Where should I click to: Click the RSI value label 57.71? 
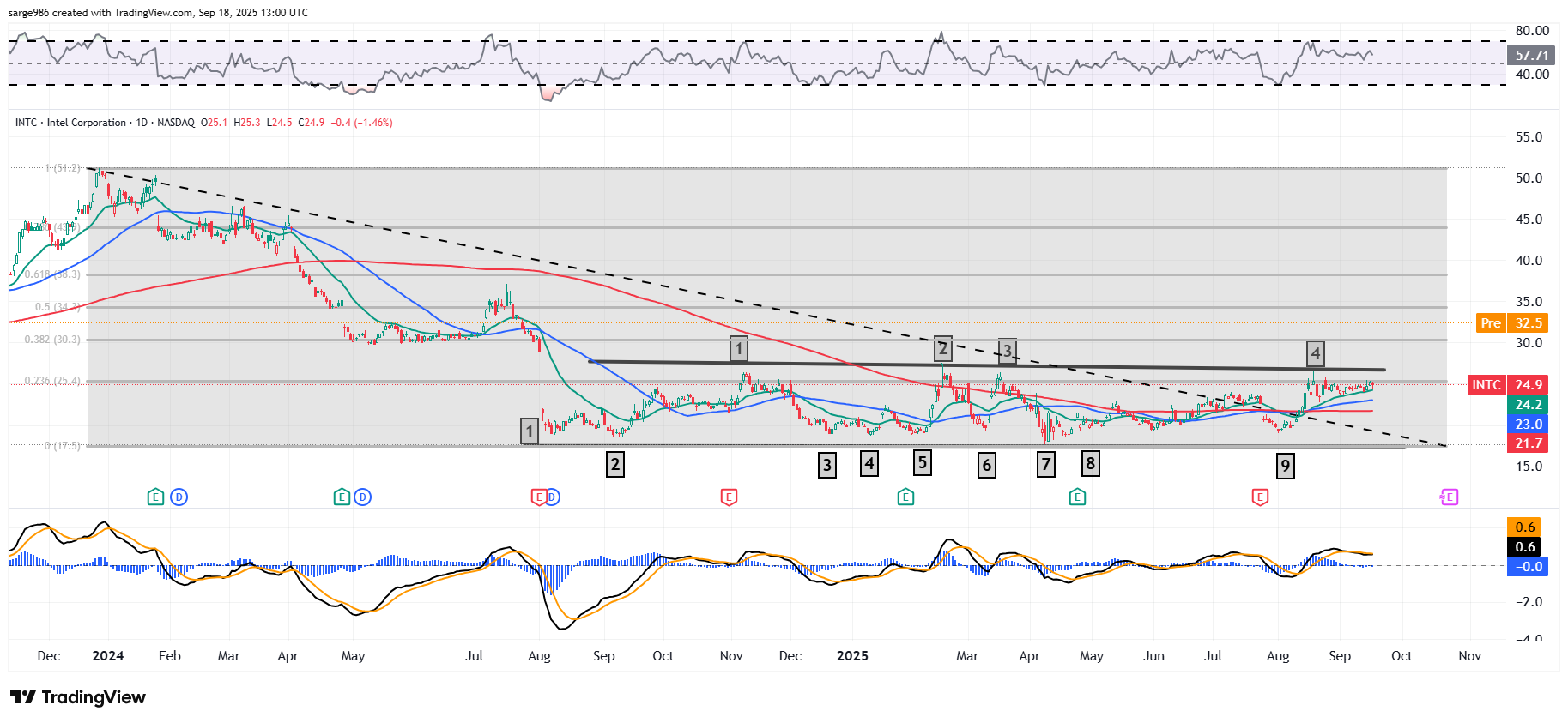pos(1531,56)
